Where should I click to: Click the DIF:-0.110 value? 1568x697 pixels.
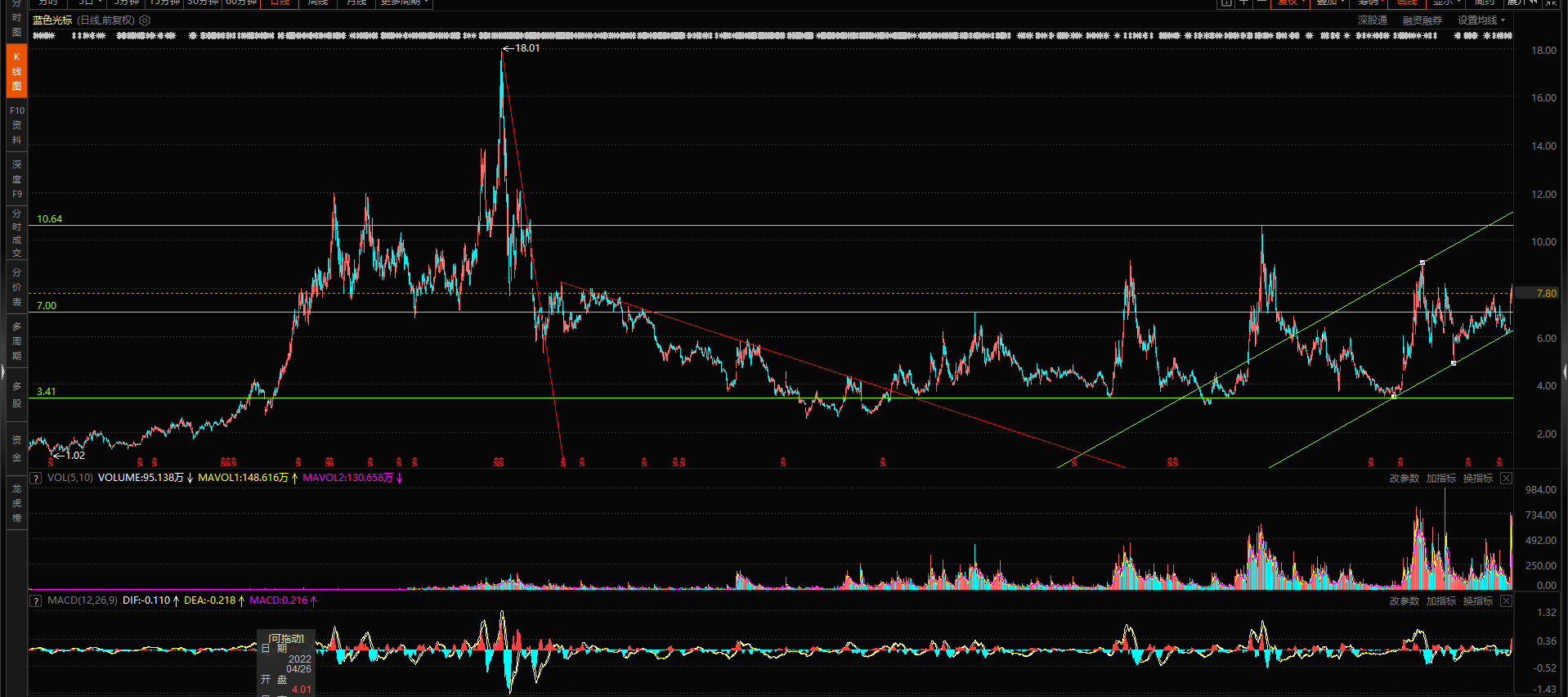tap(146, 600)
